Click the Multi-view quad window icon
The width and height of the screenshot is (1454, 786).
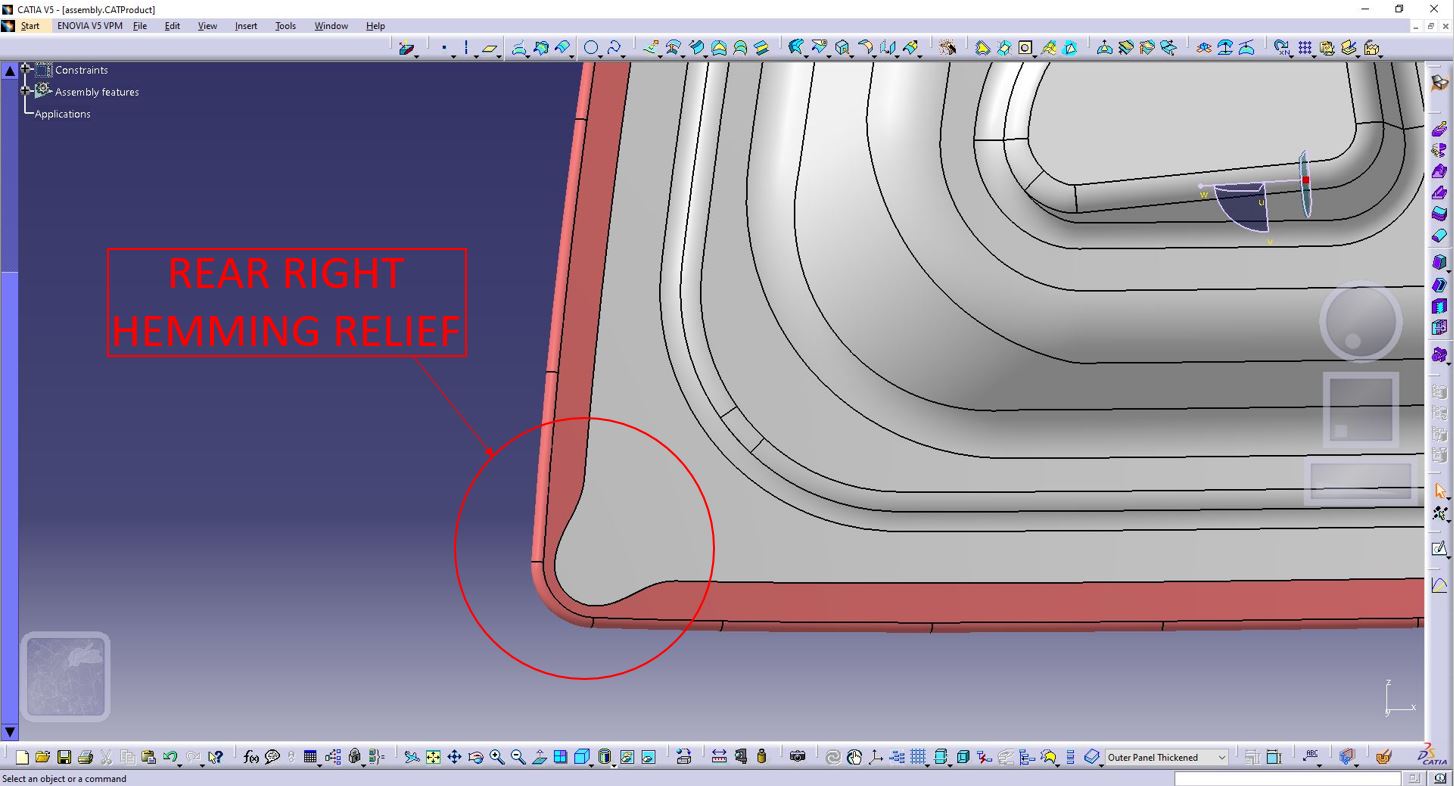560,758
